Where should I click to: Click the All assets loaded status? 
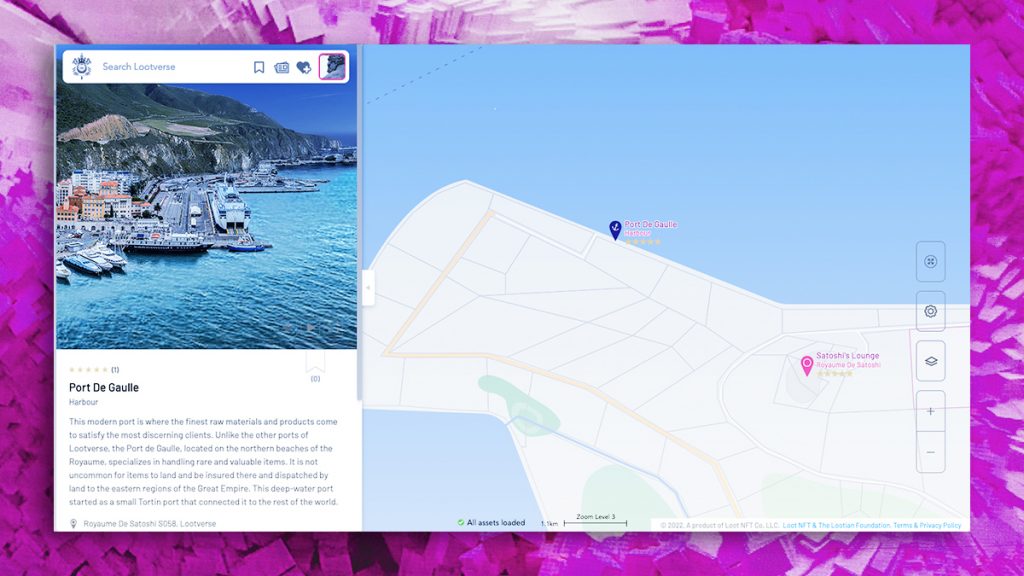coord(491,522)
